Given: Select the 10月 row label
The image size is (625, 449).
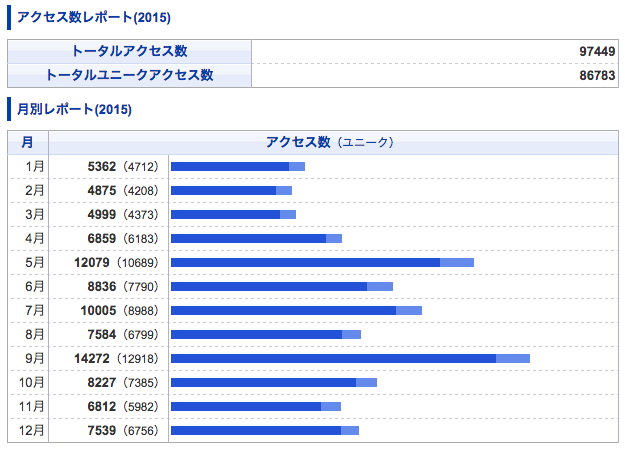Looking at the screenshot, I should click(31, 382).
